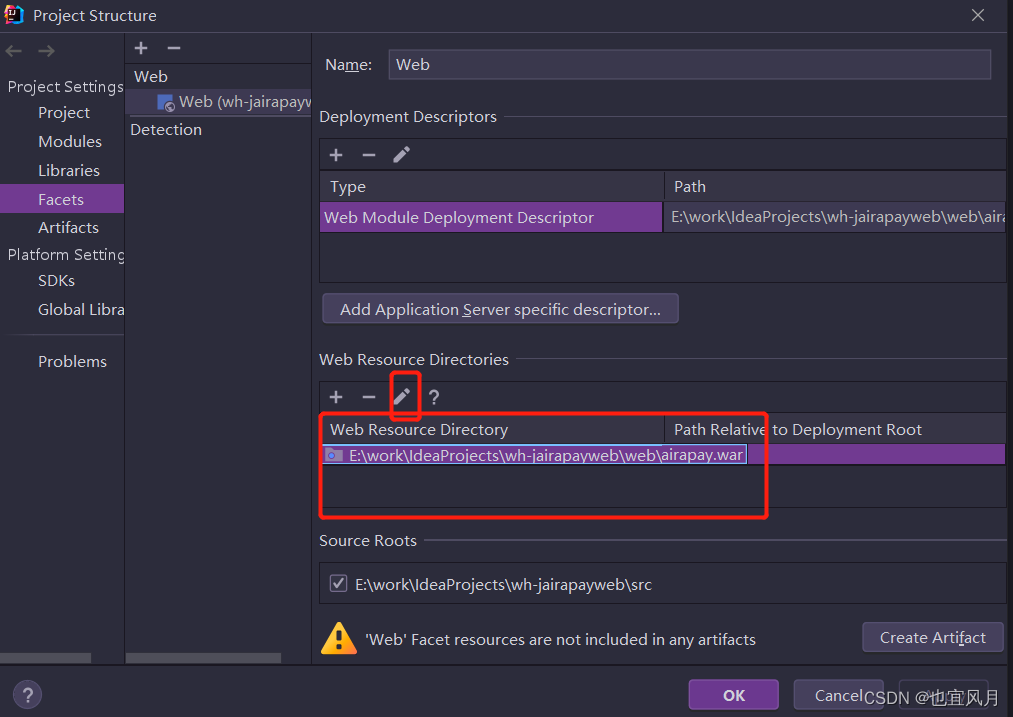1013x717 pixels.
Task: Add a web resource directory
Action: (336, 397)
